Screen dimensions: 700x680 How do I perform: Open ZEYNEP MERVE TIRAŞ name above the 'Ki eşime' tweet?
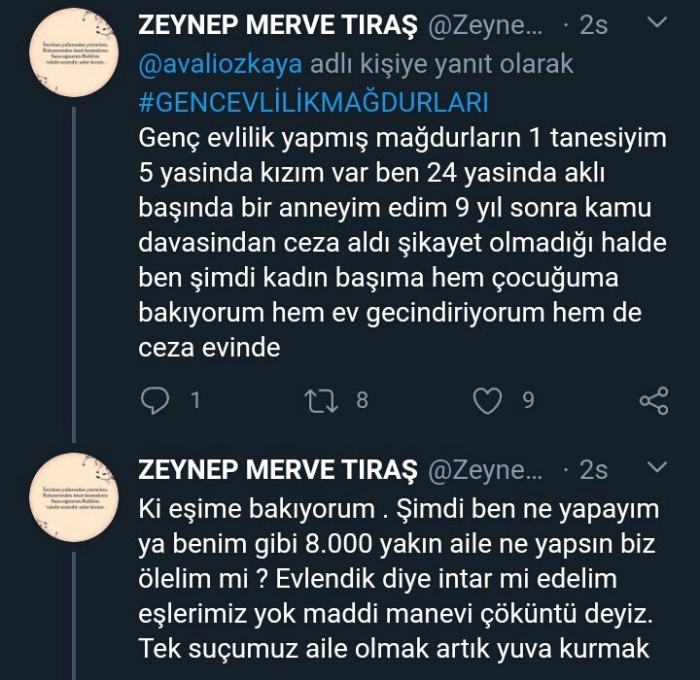pyautogui.click(x=278, y=469)
